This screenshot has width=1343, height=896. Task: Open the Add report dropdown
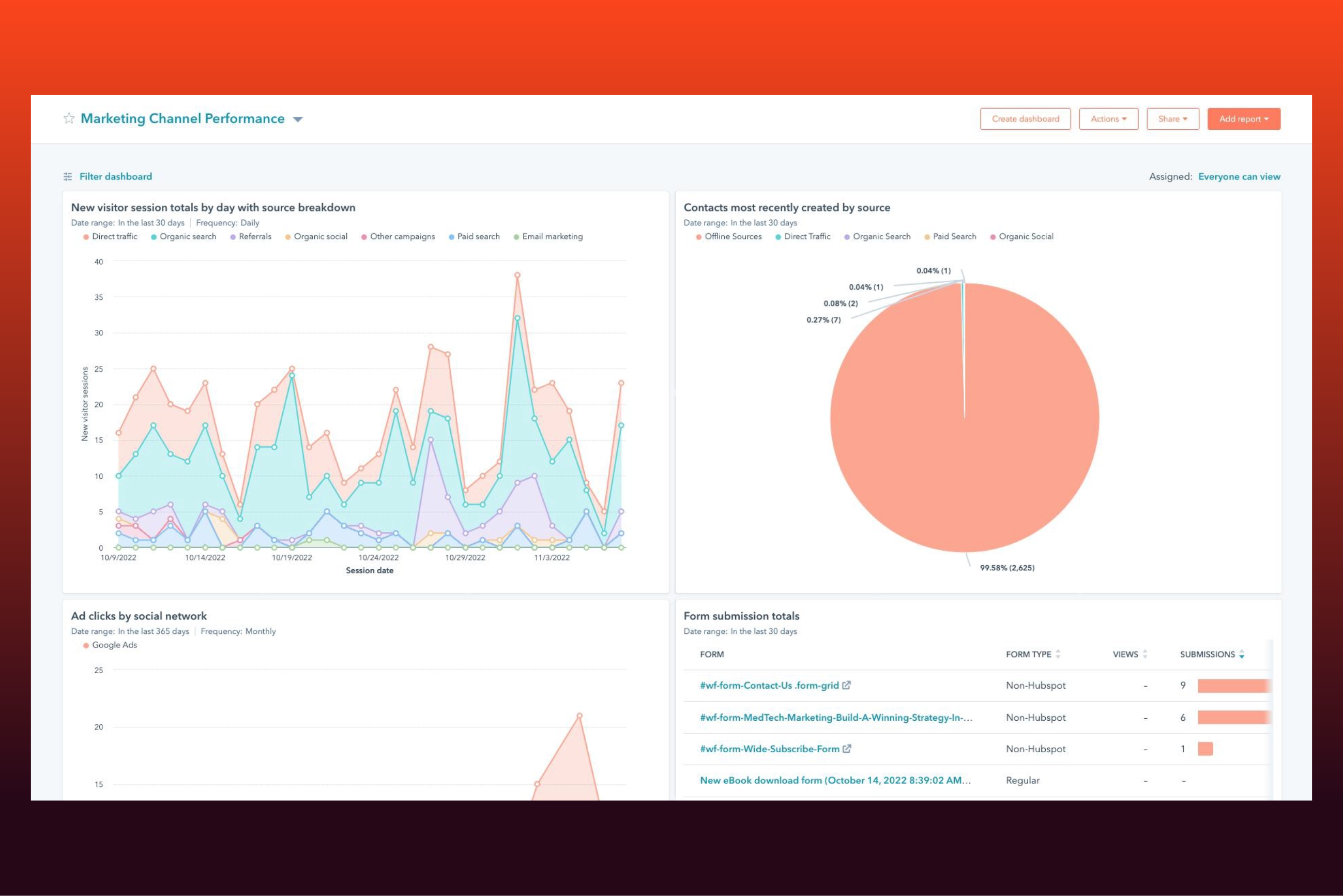pos(1244,119)
